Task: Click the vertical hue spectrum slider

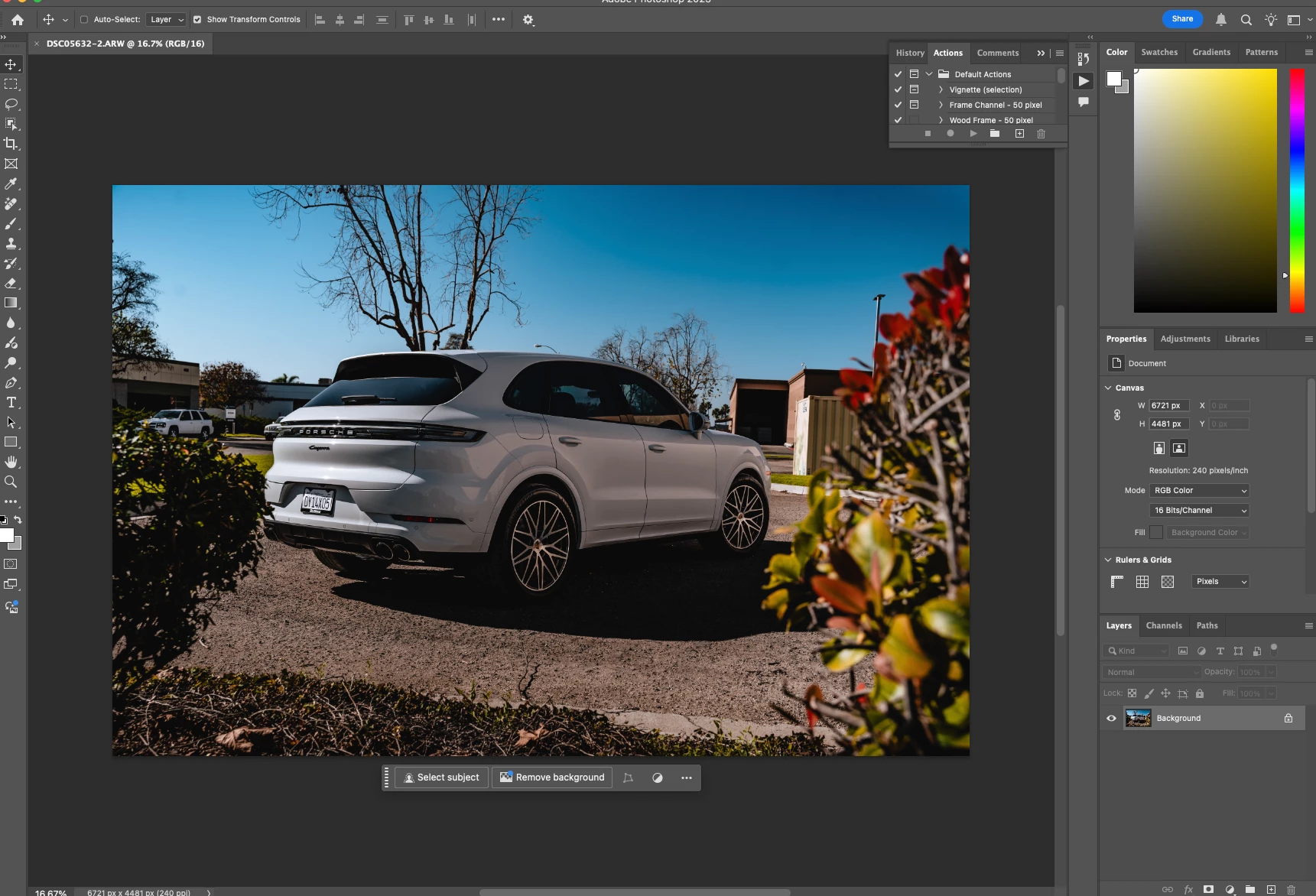Action: pos(1297,190)
